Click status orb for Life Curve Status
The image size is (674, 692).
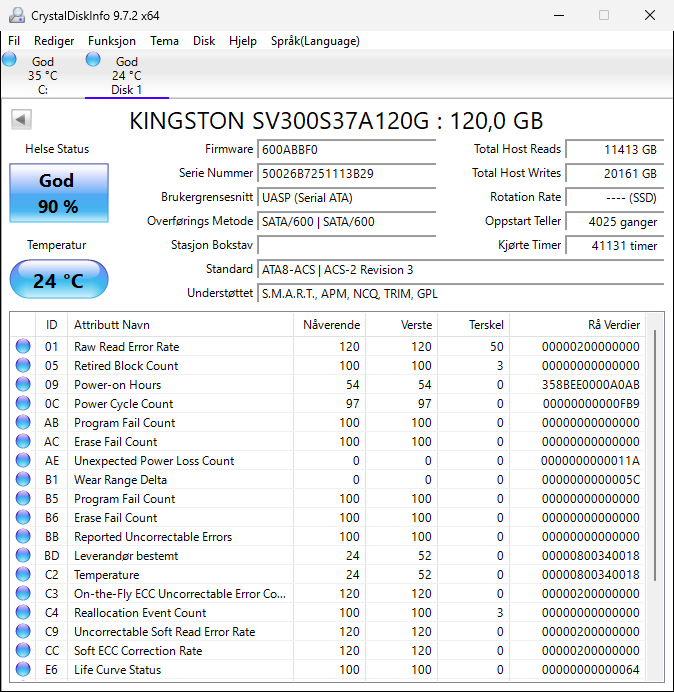(x=23, y=669)
